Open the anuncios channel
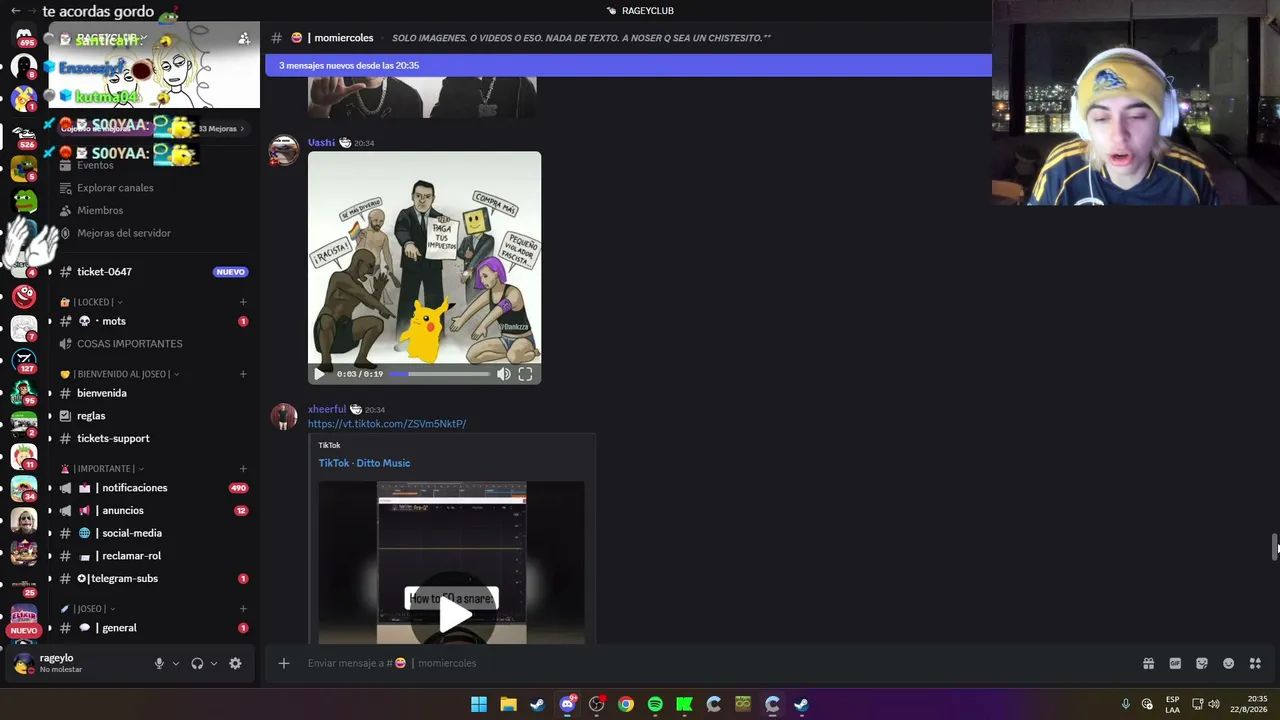 123,511
